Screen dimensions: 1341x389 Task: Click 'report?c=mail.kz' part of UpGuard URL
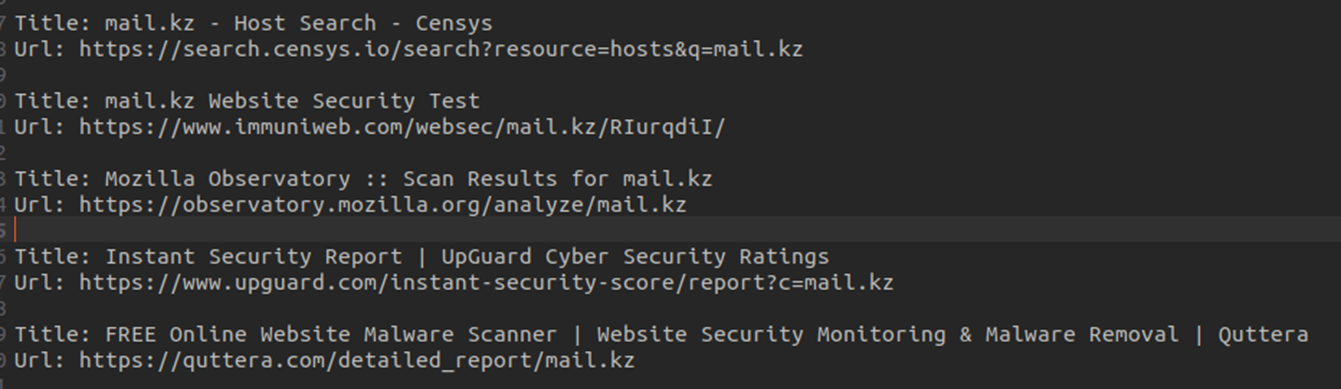[x=790, y=282]
